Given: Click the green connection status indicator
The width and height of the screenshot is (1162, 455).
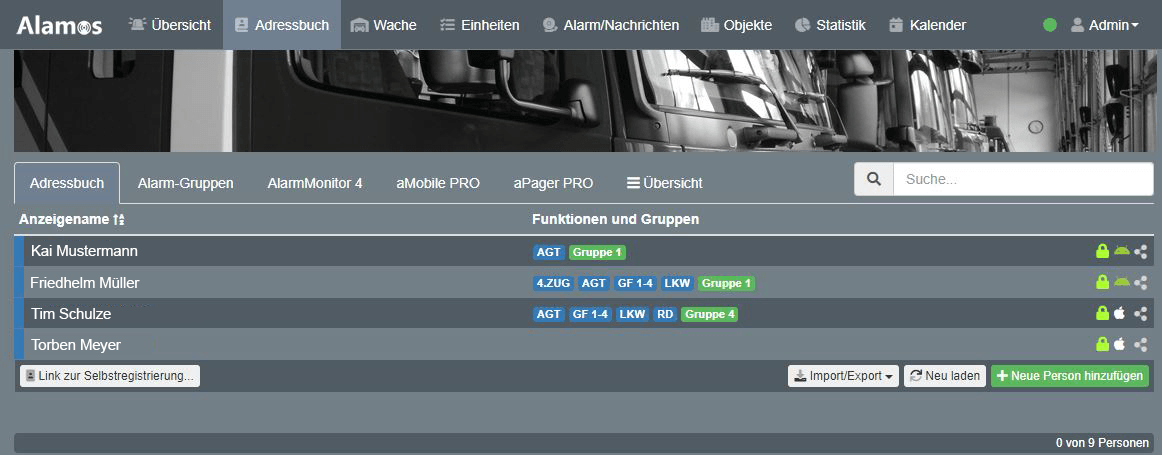Looking at the screenshot, I should [1049, 25].
